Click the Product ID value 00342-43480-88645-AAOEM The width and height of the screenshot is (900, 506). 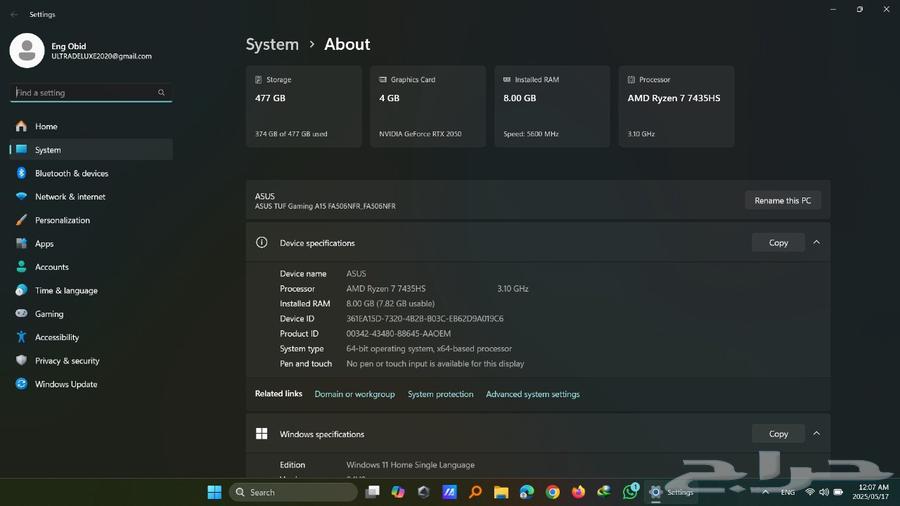[x=398, y=333]
